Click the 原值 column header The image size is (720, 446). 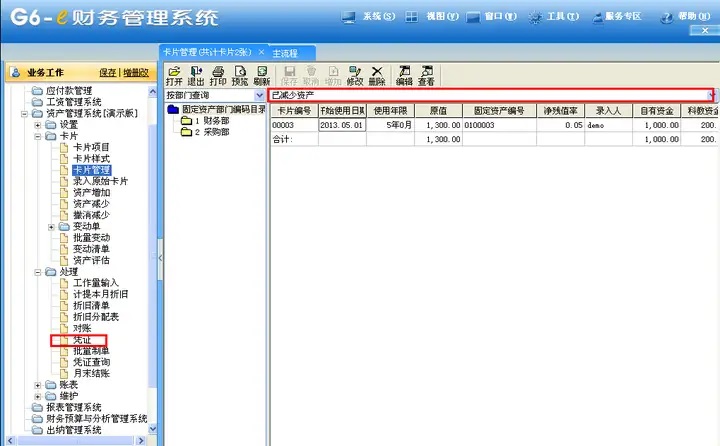[x=439, y=111]
